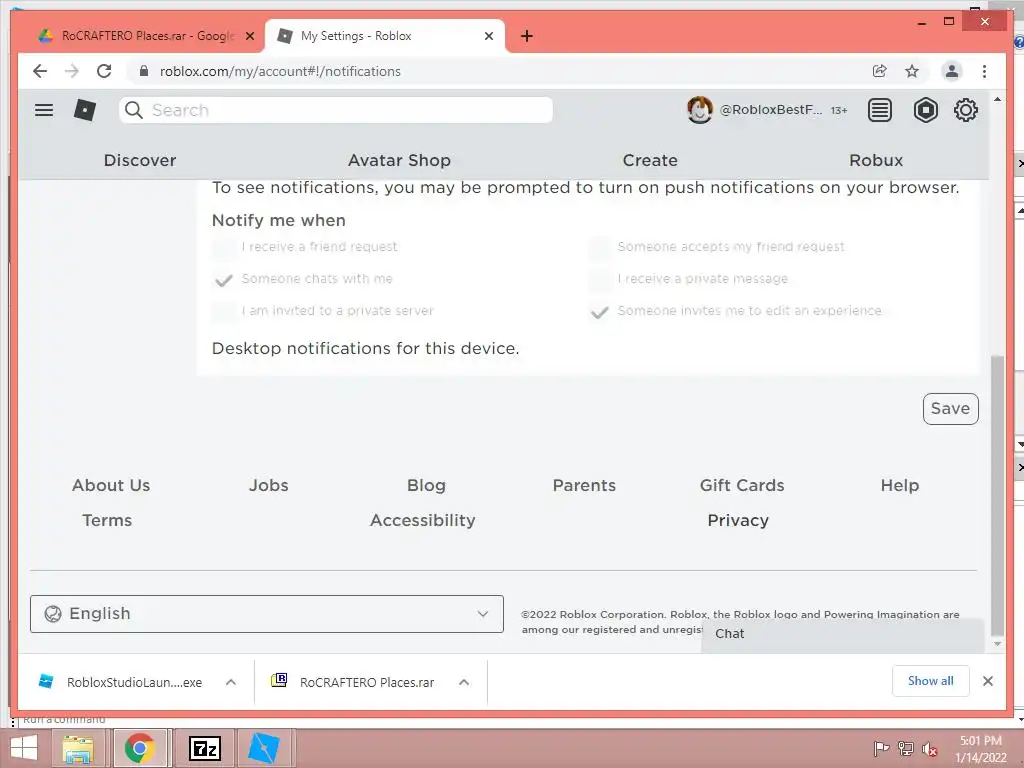
Task: Click the Chrome taskbar icon
Action: tap(140, 748)
